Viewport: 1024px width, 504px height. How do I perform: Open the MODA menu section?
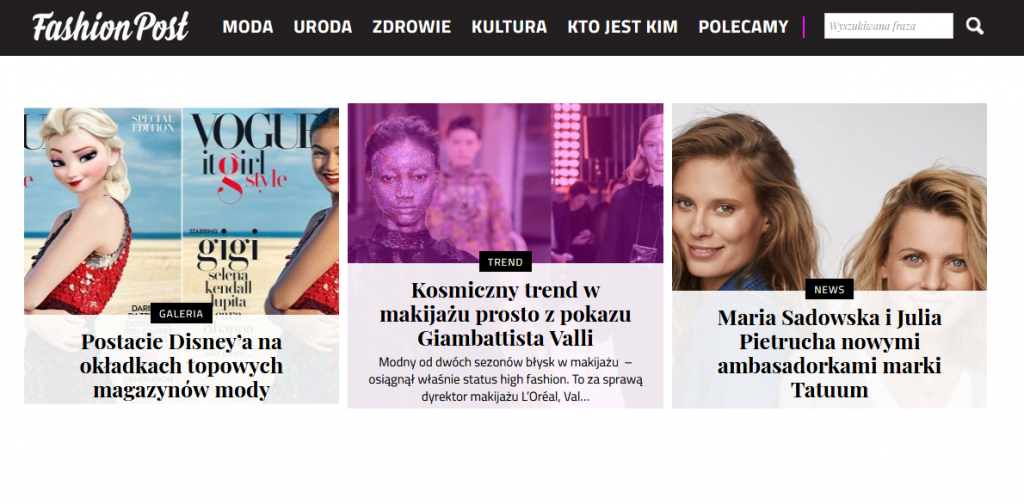click(x=248, y=27)
